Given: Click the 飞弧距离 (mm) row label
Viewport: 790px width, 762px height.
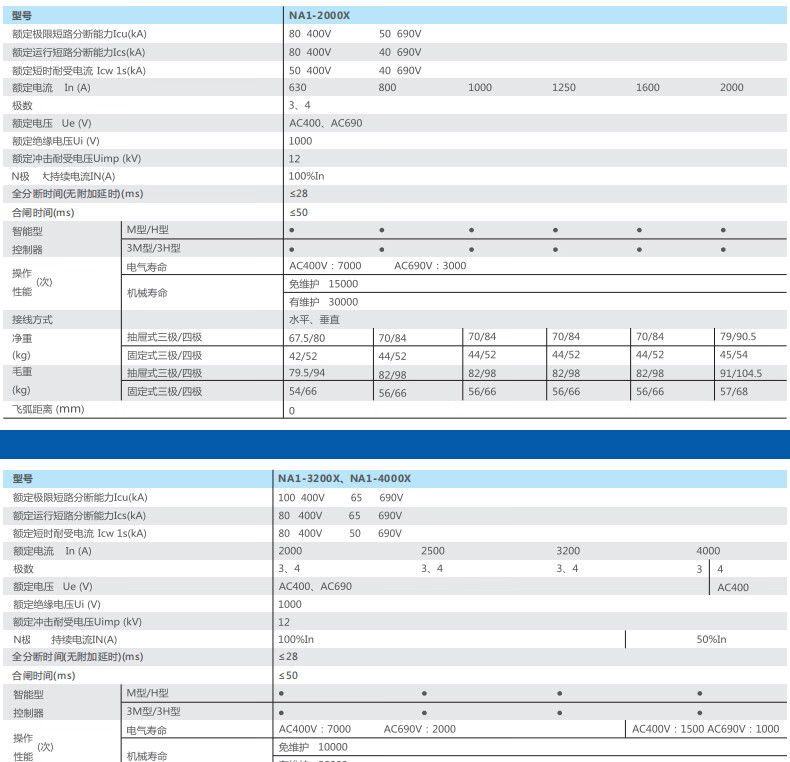Looking at the screenshot, I should click(x=48, y=410).
